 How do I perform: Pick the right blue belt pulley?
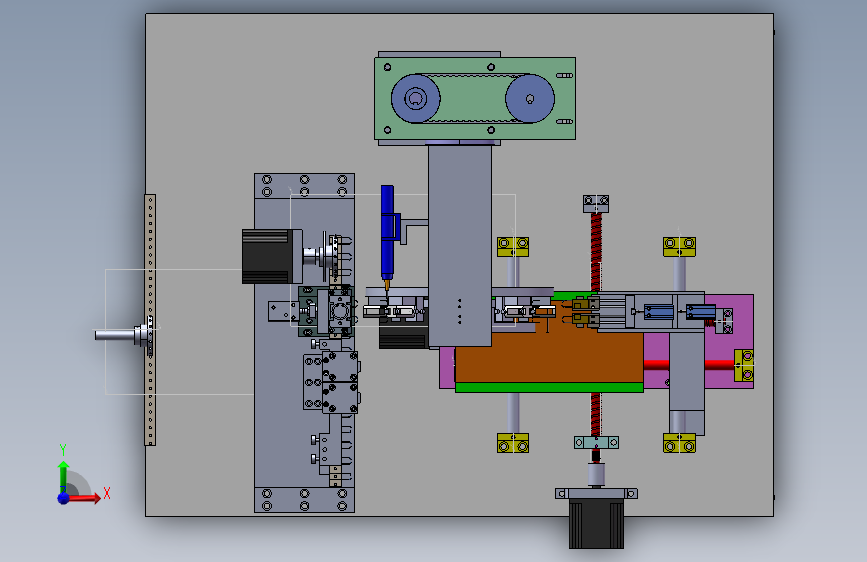530,98
